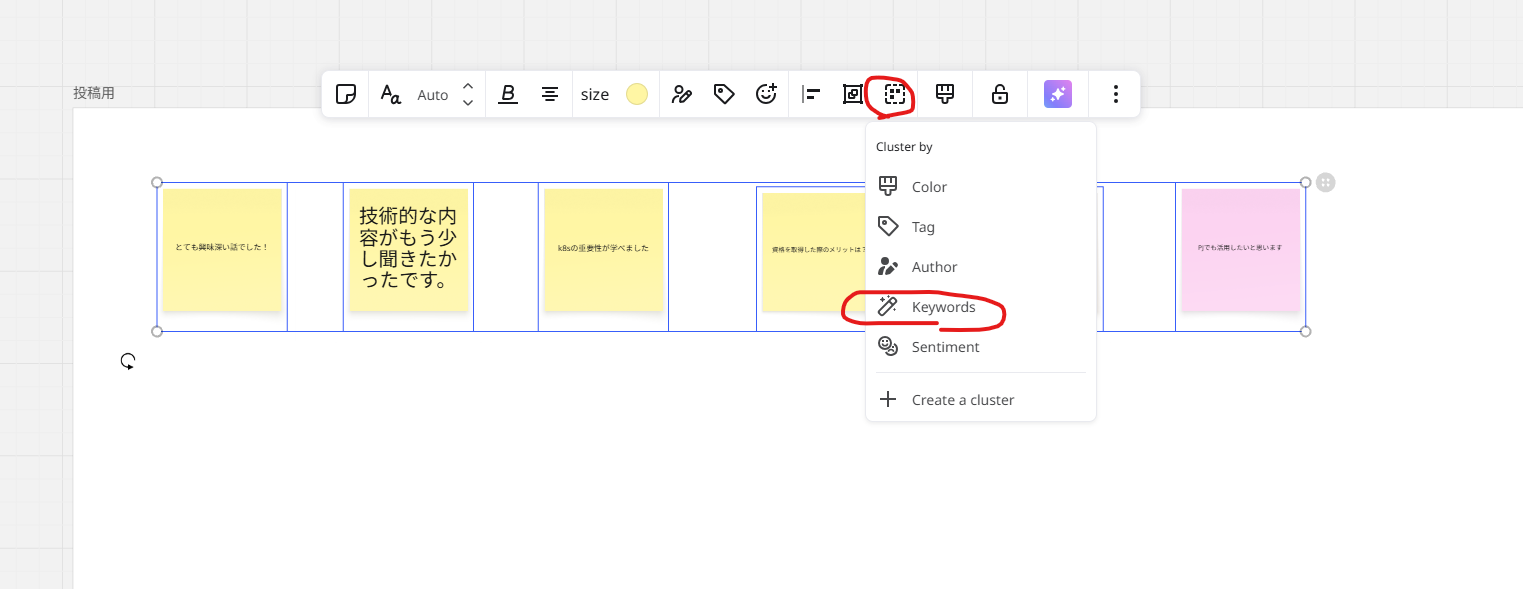Open the more options three-dot menu

click(1116, 94)
